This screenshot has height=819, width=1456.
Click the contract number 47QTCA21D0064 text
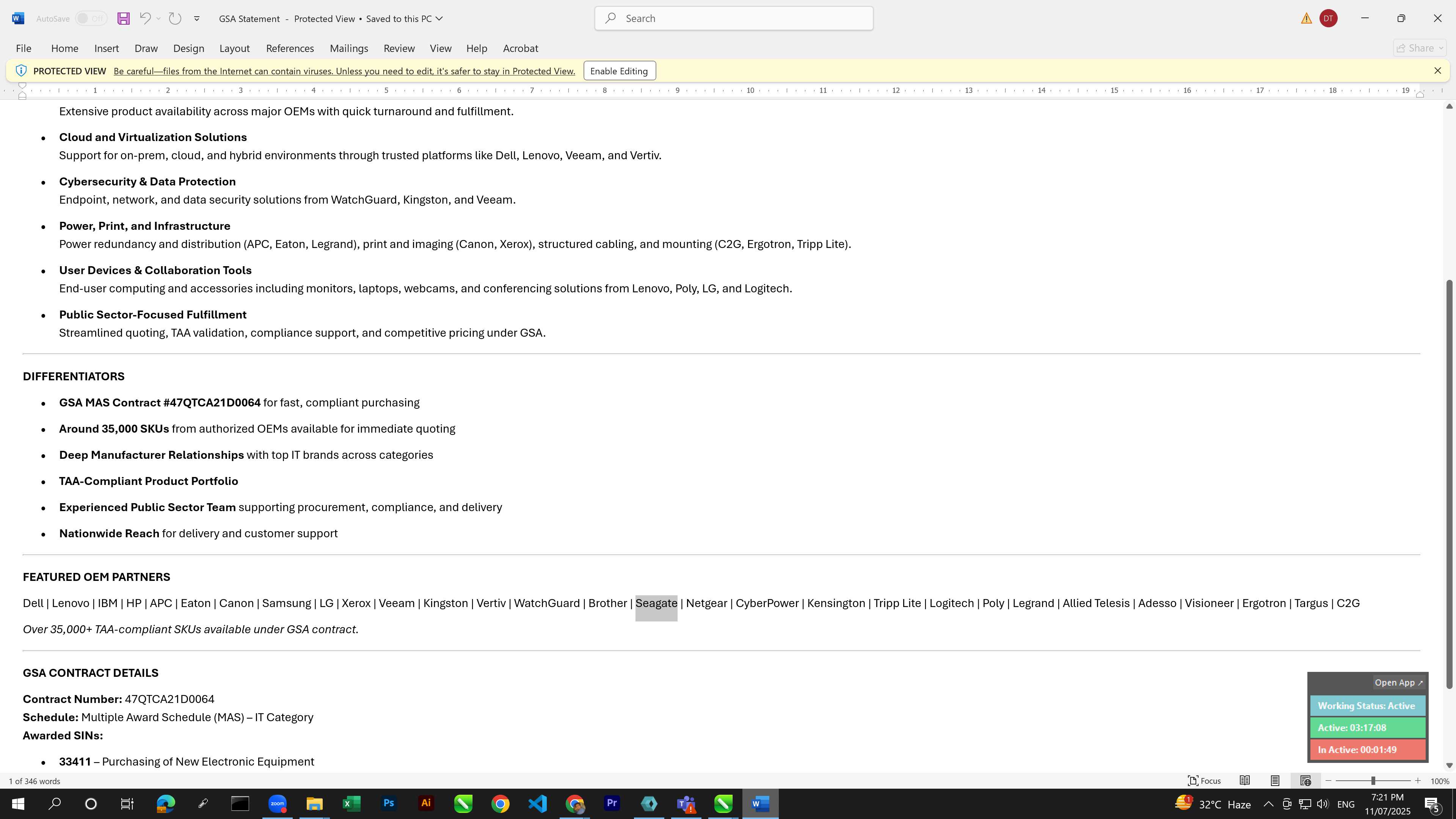tap(169, 699)
